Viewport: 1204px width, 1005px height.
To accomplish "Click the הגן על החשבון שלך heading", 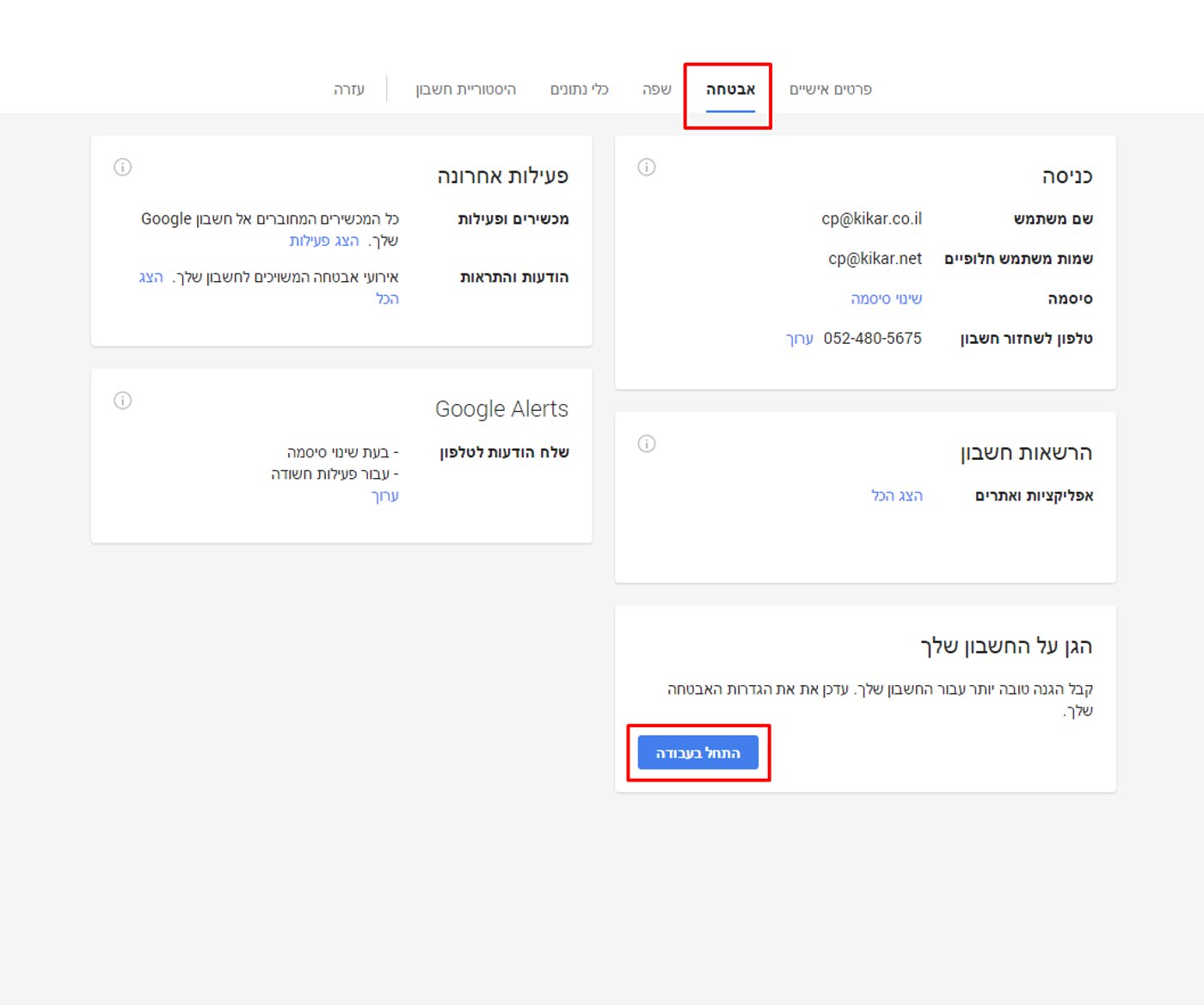I will 1006,647.
